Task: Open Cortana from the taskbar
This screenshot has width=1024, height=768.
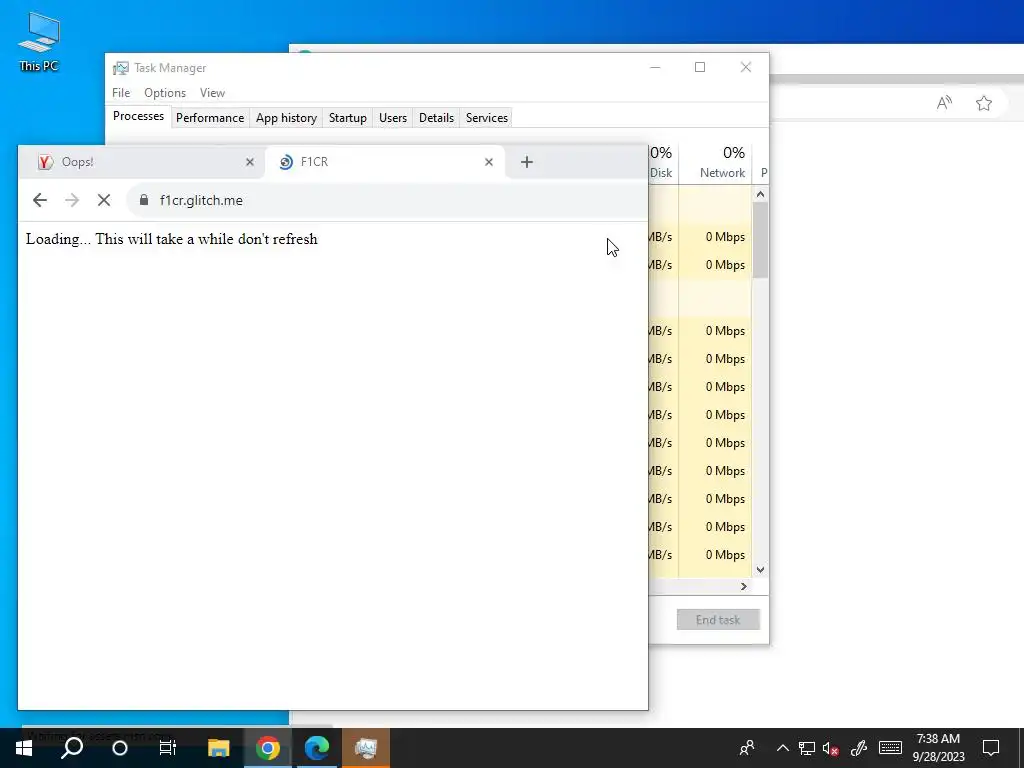Action: (120, 748)
